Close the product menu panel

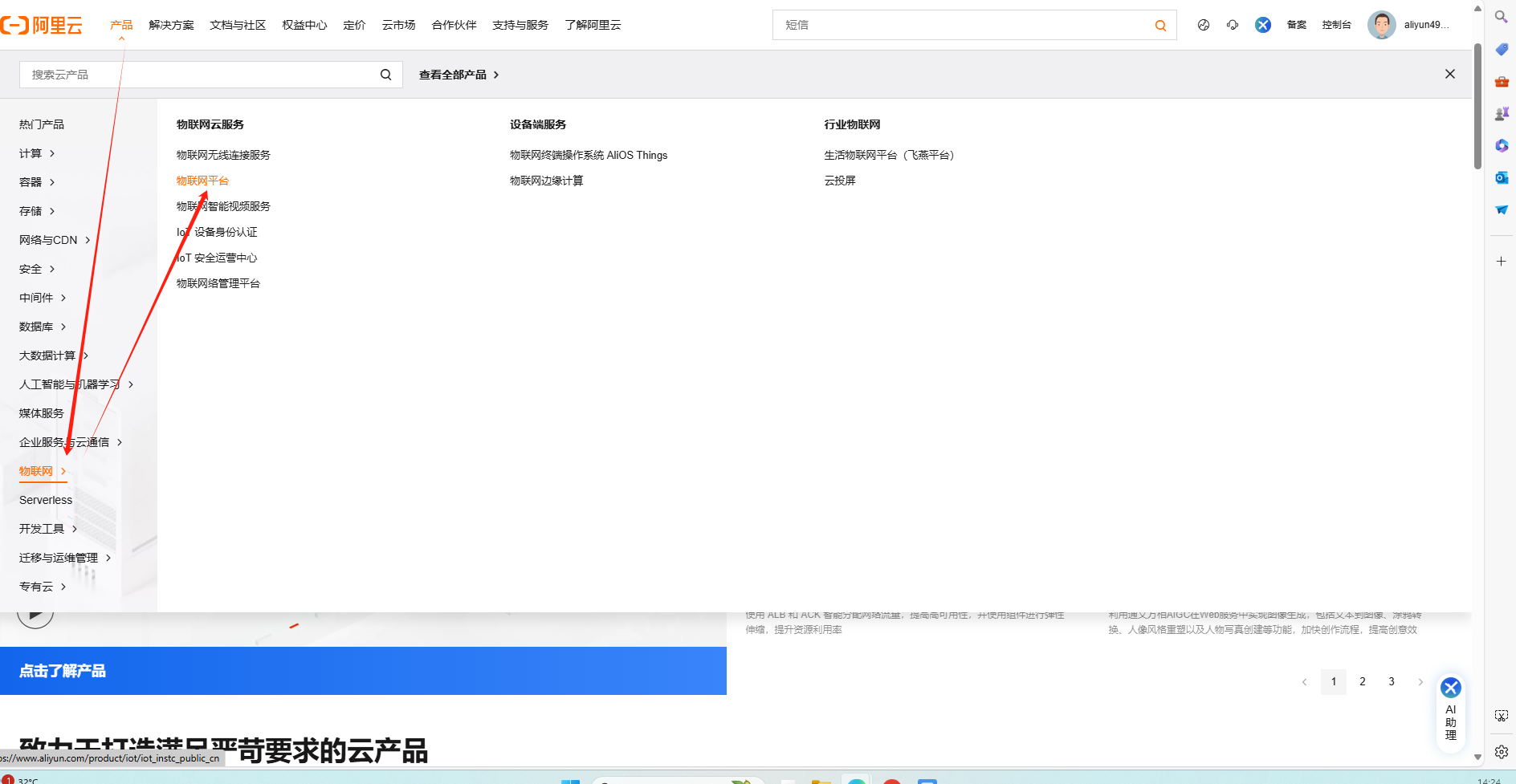pos(1449,74)
